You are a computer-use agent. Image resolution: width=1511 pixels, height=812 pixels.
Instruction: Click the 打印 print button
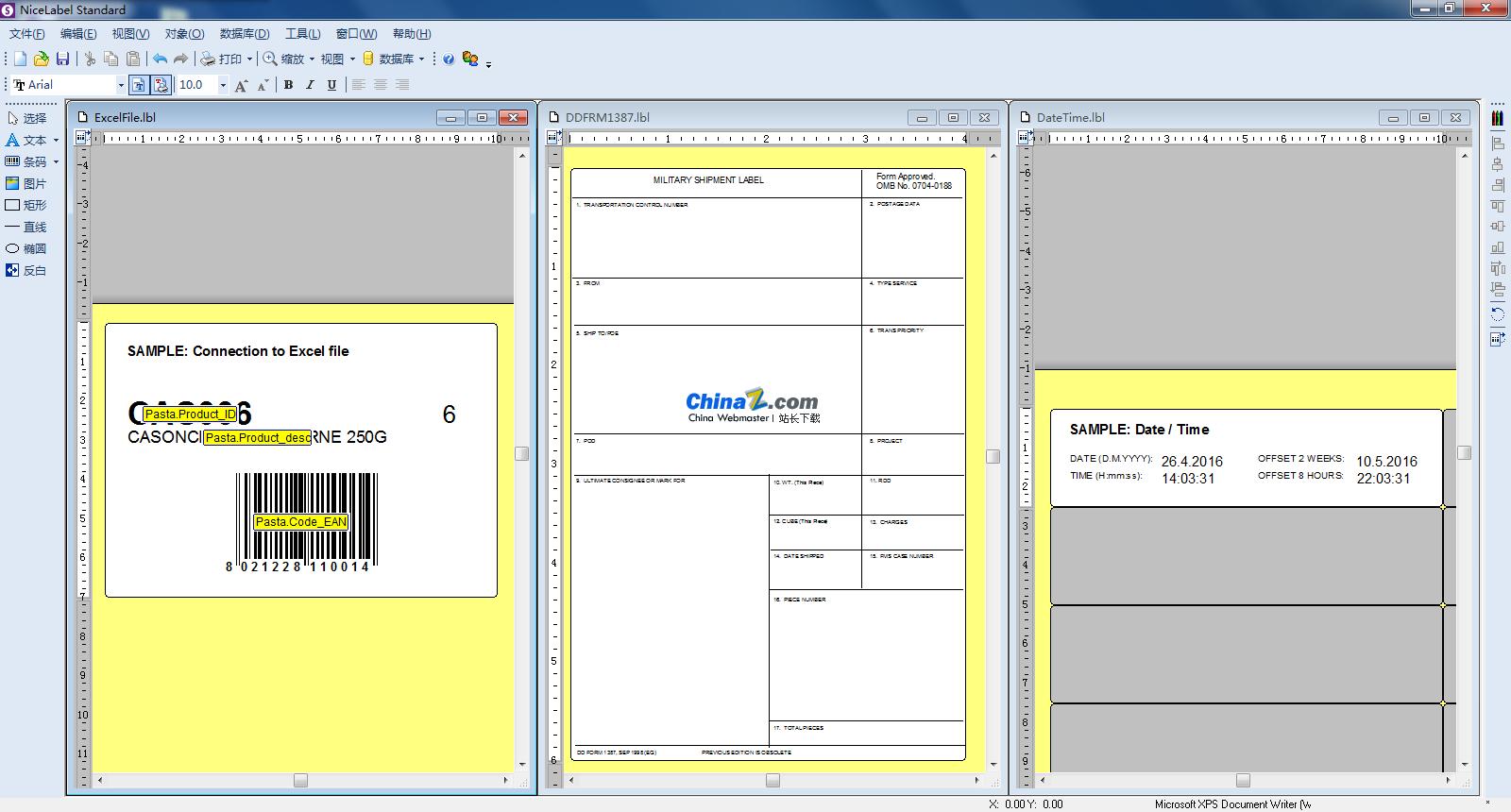click(x=221, y=59)
